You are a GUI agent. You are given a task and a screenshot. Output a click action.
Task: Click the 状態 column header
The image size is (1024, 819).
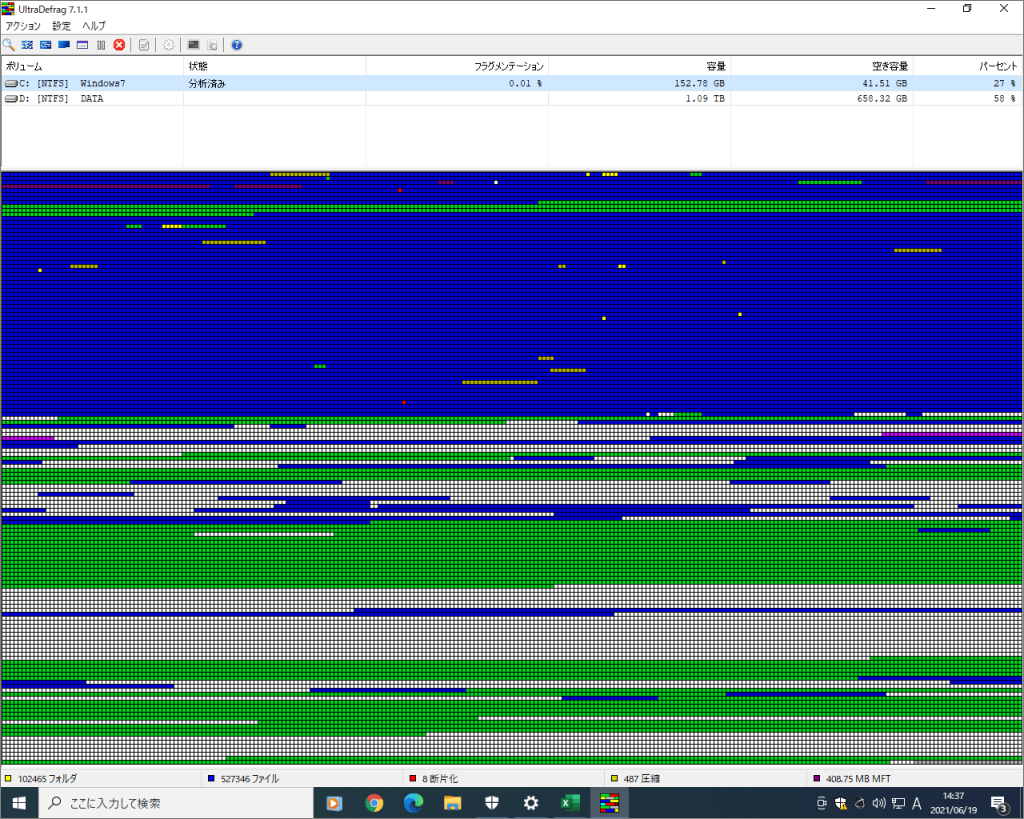[x=274, y=66]
